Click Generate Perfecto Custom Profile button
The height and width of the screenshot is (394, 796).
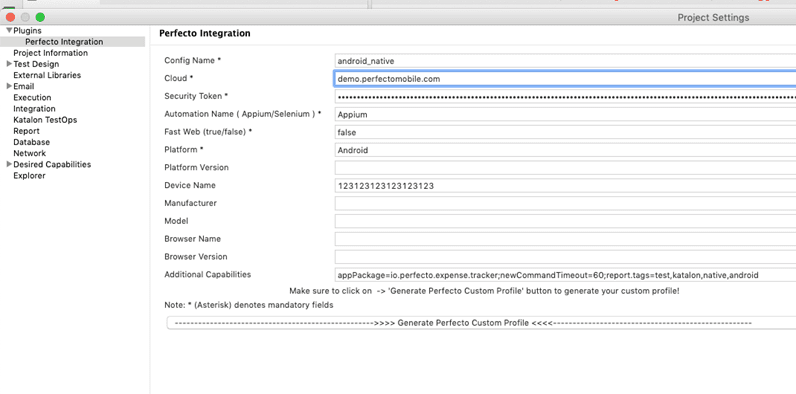click(481, 323)
